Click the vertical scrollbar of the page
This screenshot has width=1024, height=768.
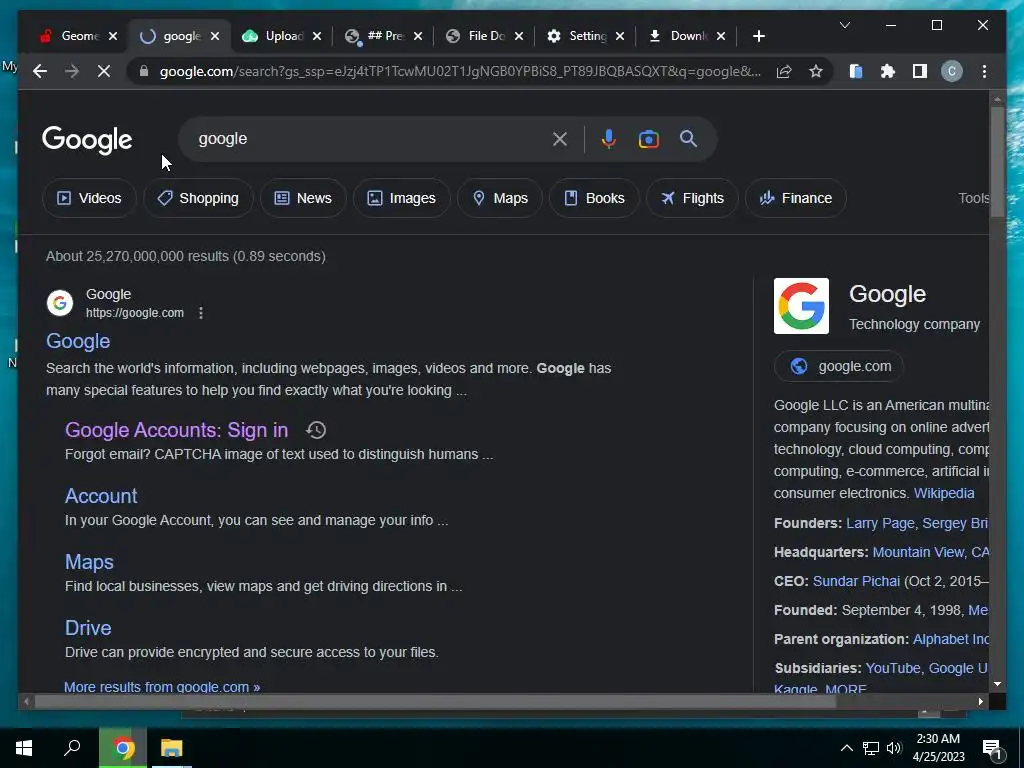click(997, 161)
